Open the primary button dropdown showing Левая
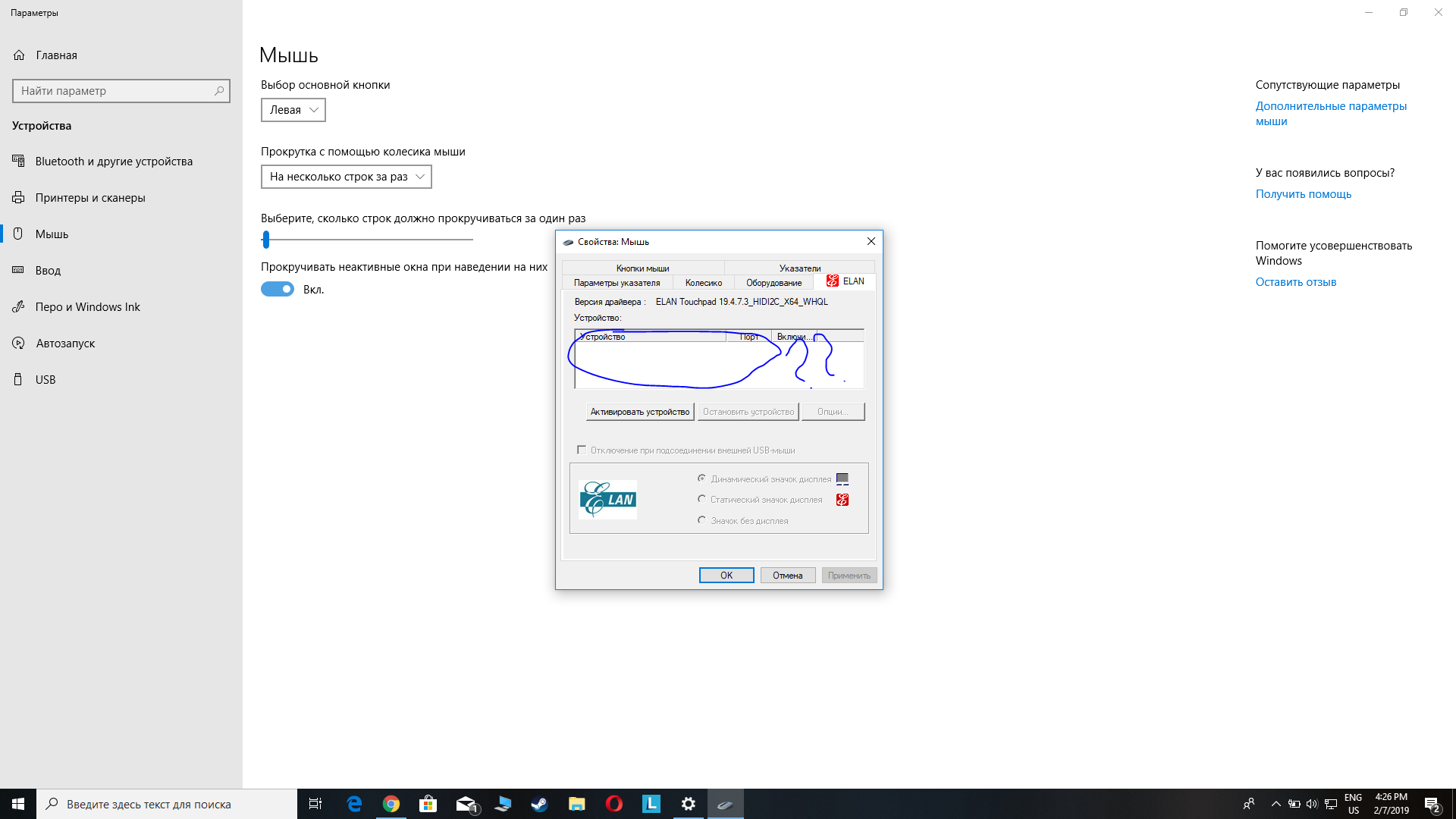 tap(293, 109)
